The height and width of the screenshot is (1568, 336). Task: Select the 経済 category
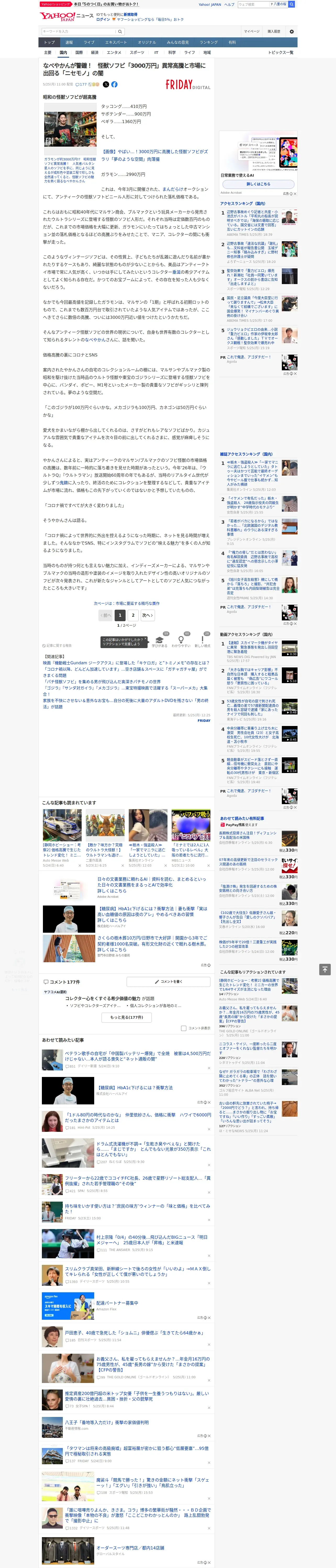click(94, 52)
